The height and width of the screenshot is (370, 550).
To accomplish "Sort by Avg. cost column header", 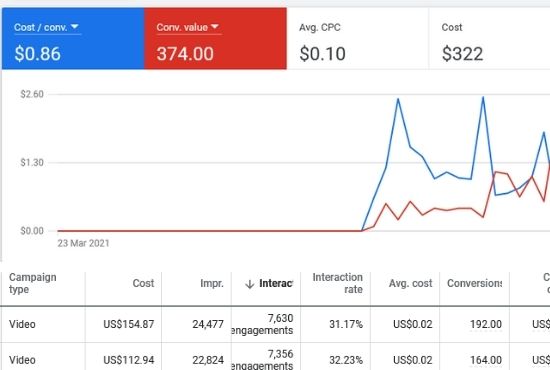I will 410,283.
